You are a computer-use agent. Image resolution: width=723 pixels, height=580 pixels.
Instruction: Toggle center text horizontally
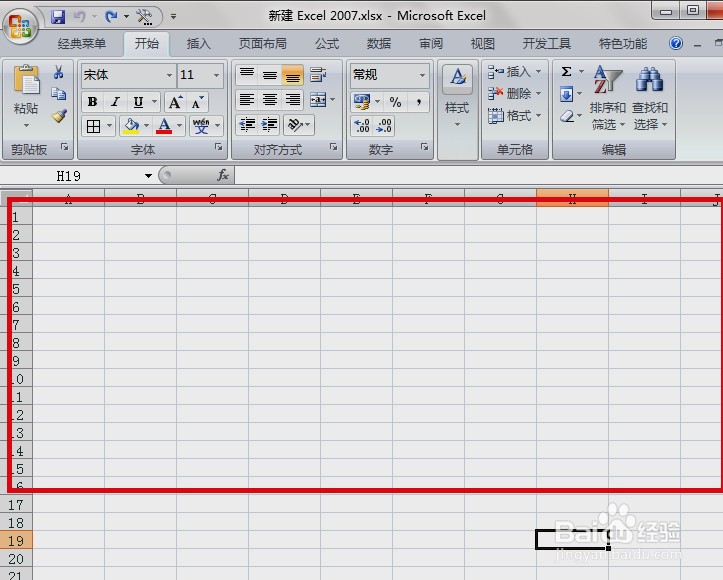click(270, 100)
